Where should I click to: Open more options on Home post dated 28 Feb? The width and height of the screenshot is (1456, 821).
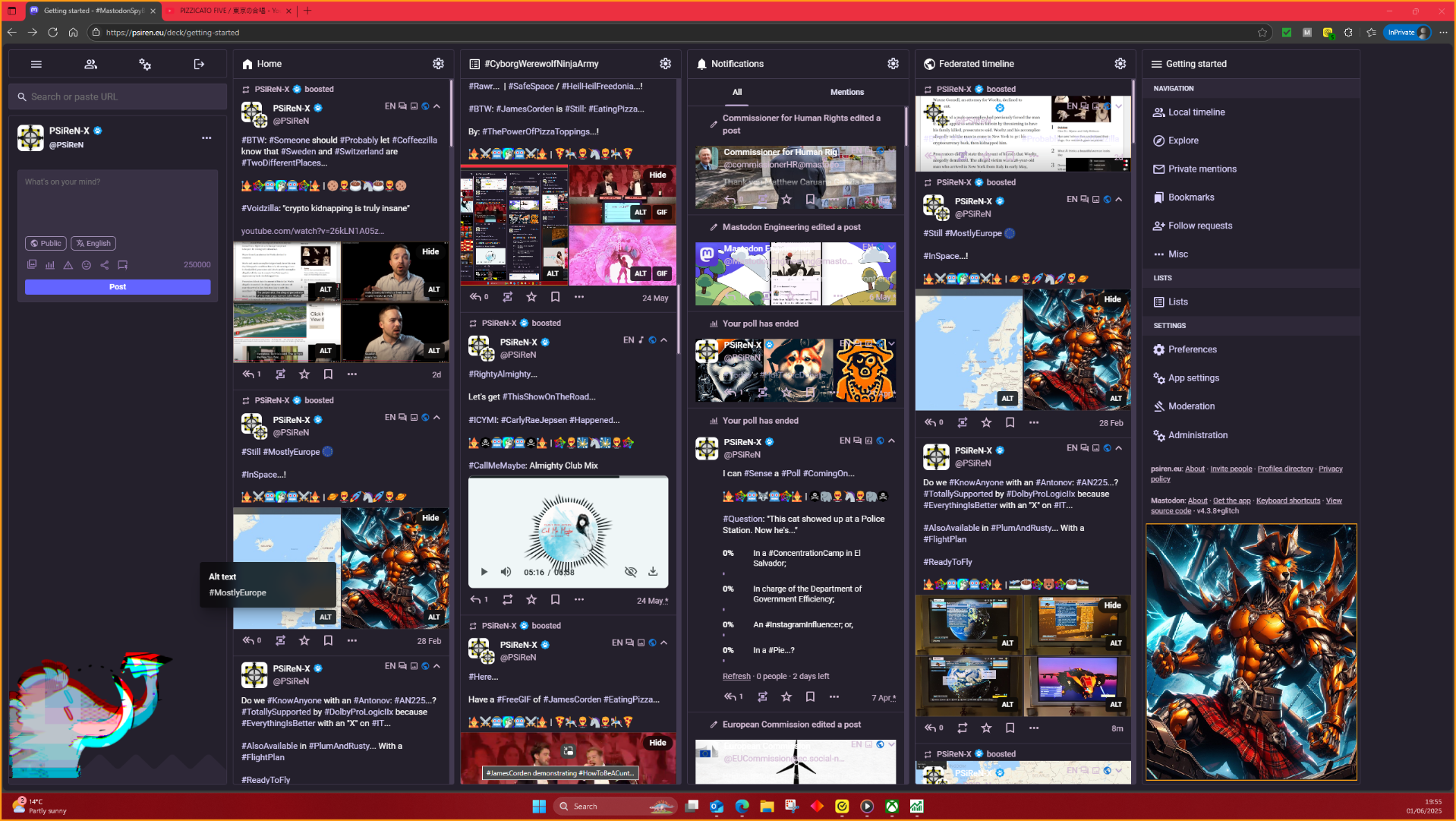tap(352, 641)
